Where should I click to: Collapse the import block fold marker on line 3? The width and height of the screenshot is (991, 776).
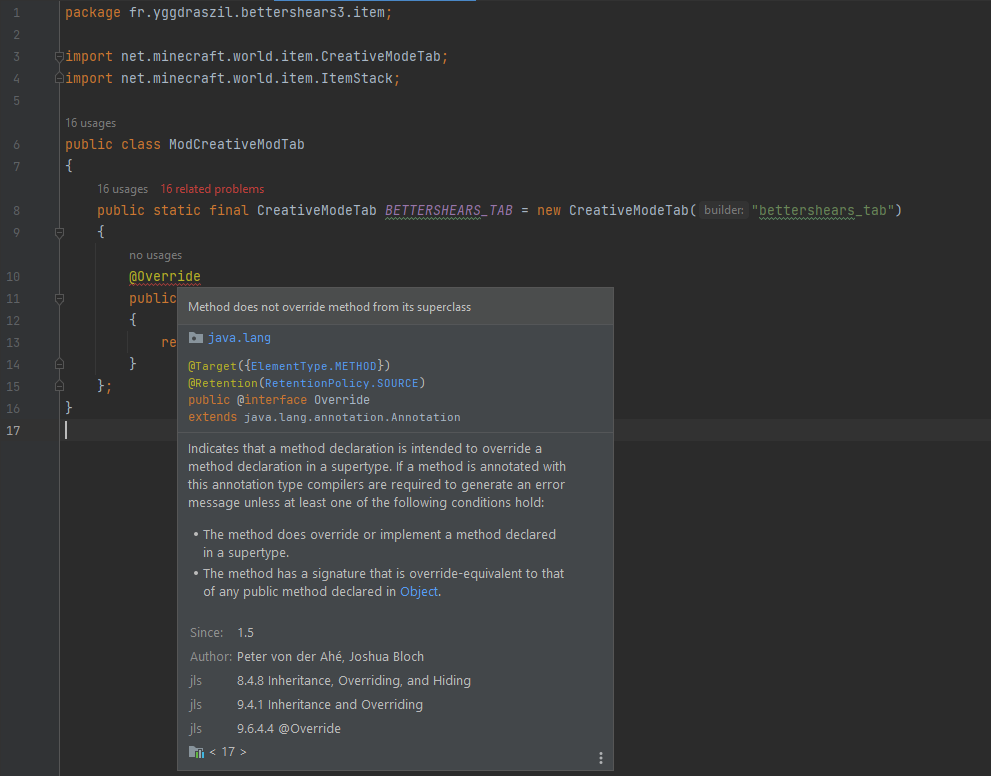pos(59,57)
